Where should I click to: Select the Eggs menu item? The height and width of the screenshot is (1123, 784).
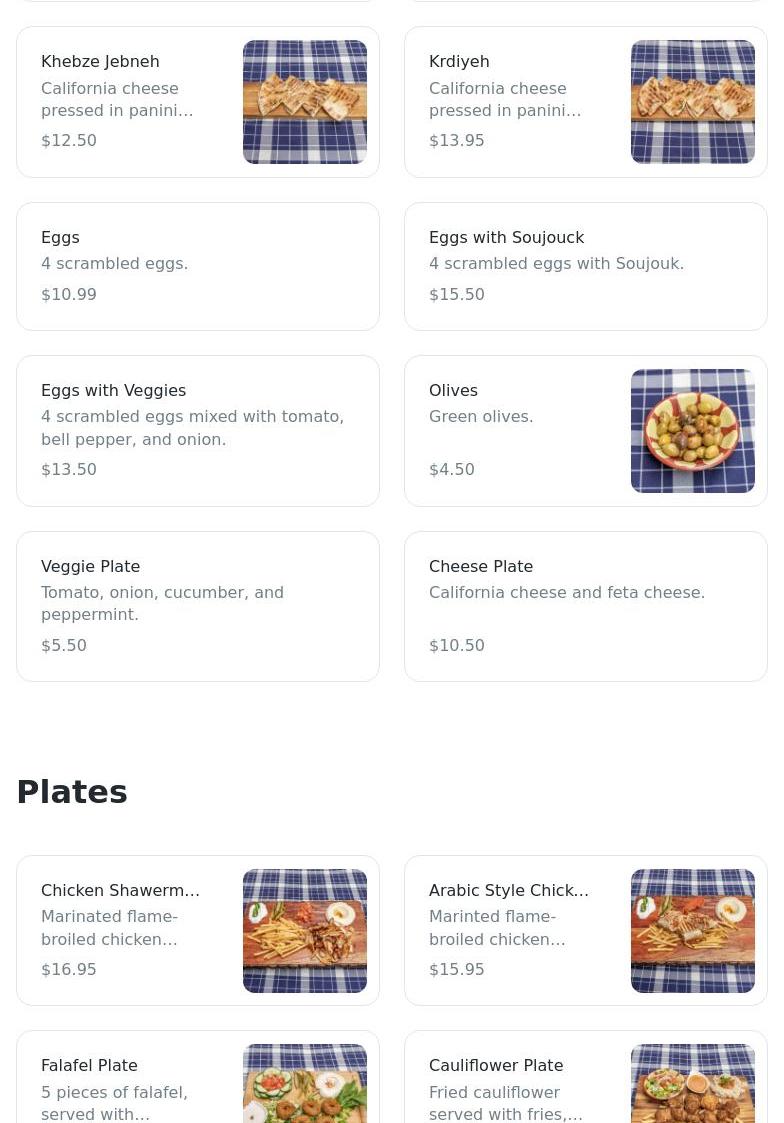(198, 266)
